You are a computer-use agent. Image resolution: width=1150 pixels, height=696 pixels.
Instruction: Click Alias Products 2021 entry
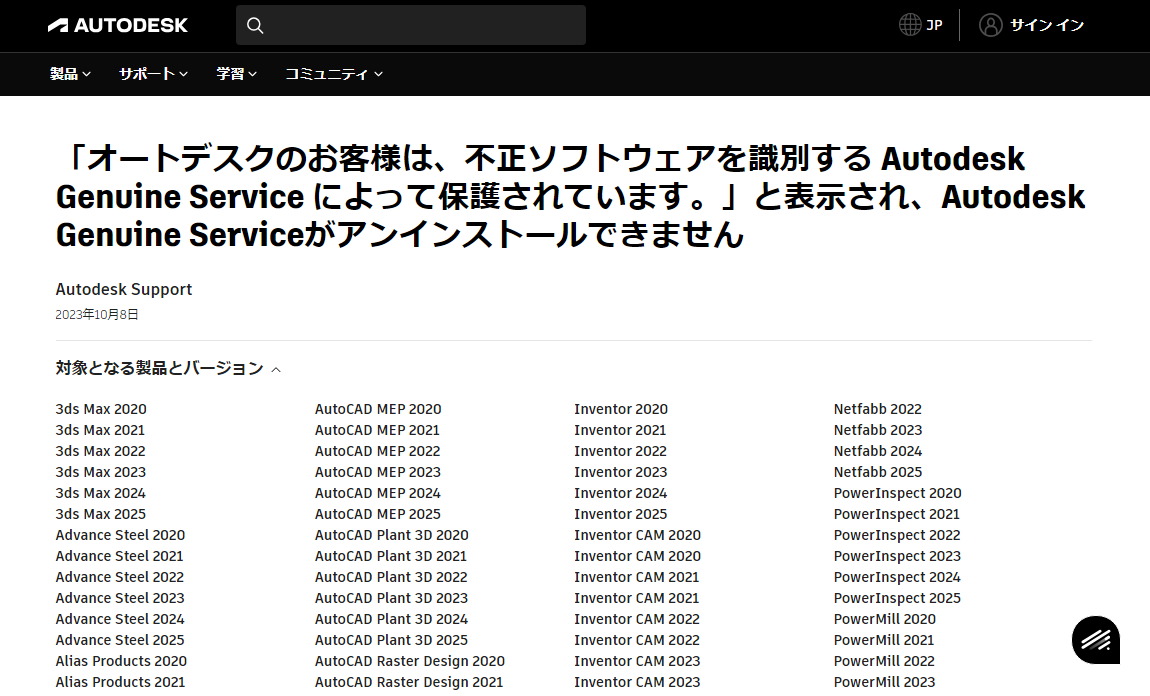pyautogui.click(x=120, y=682)
